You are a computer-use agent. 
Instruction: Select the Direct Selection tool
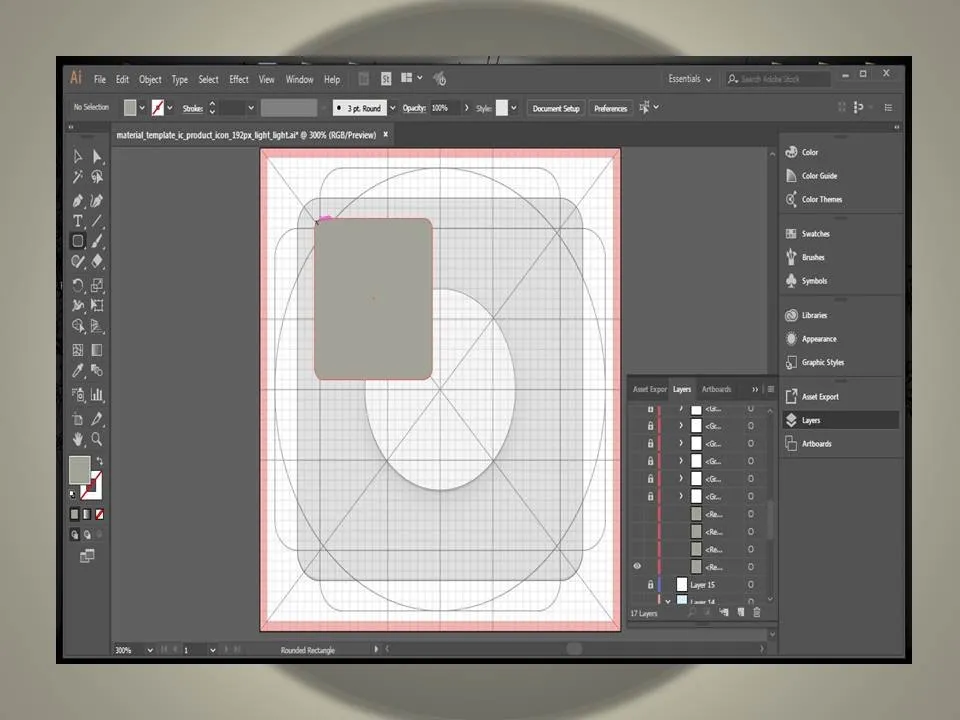(x=97, y=157)
